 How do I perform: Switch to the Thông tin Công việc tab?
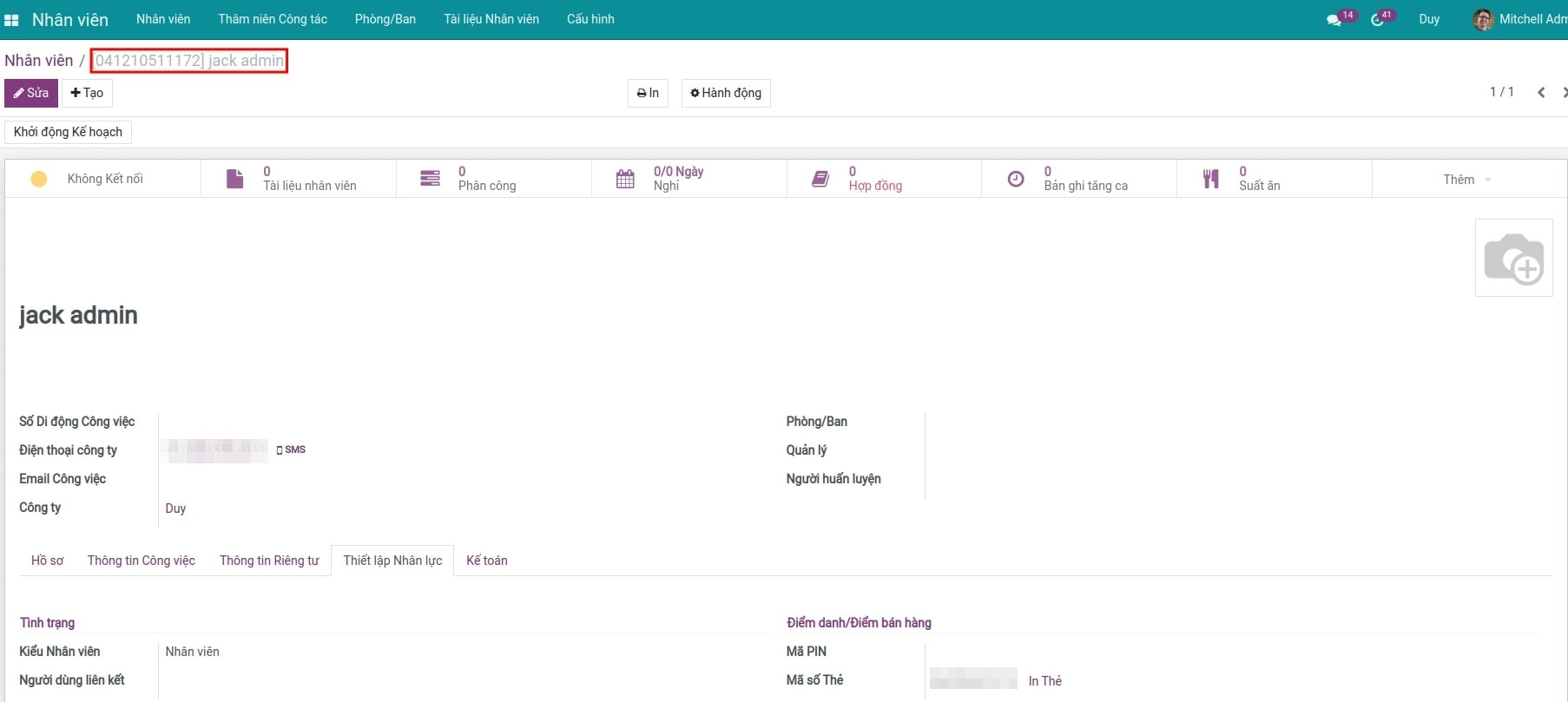click(142, 561)
